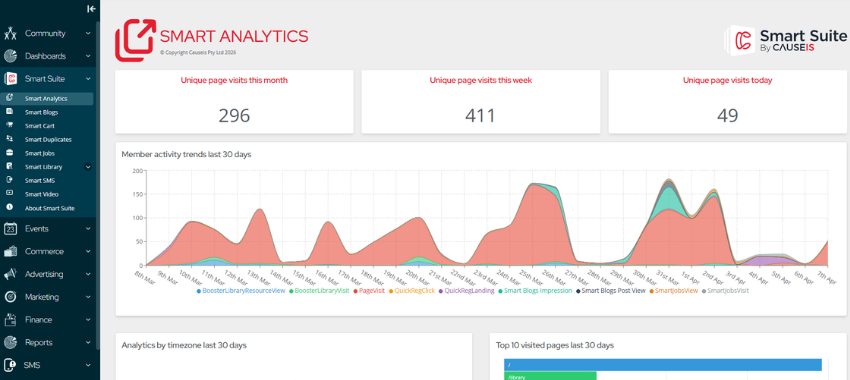Click the Smart Duplicates icon

tap(9, 139)
